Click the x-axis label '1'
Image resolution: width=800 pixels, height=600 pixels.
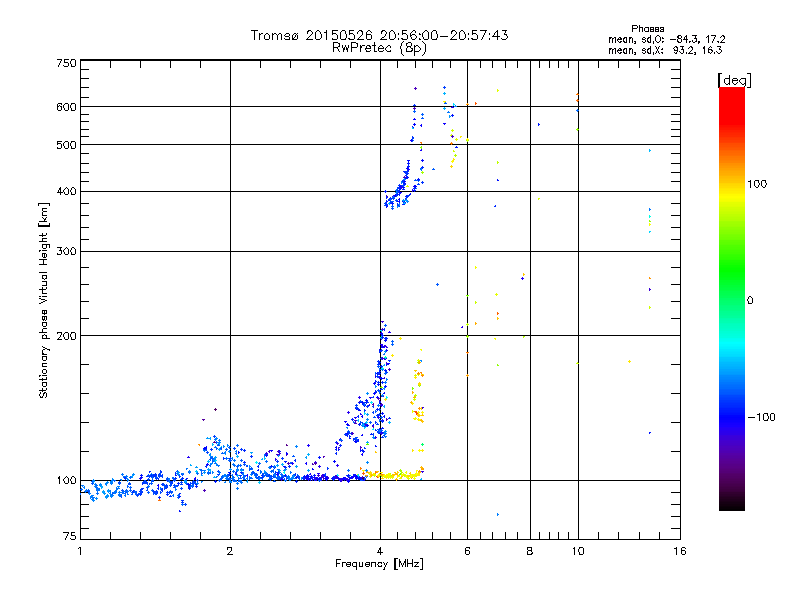[x=80, y=551]
